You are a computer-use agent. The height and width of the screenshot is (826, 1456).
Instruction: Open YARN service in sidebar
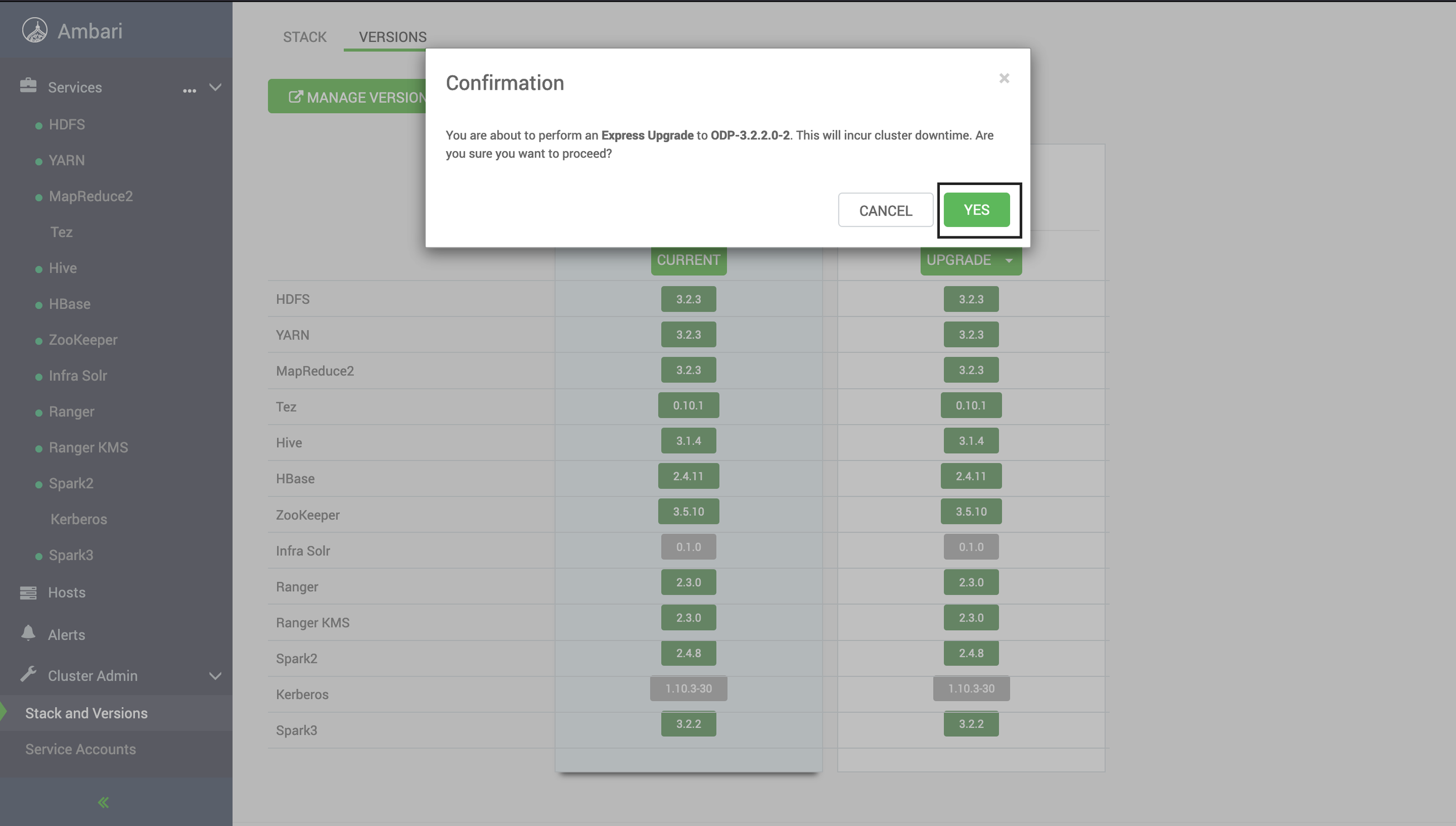pyautogui.click(x=66, y=161)
